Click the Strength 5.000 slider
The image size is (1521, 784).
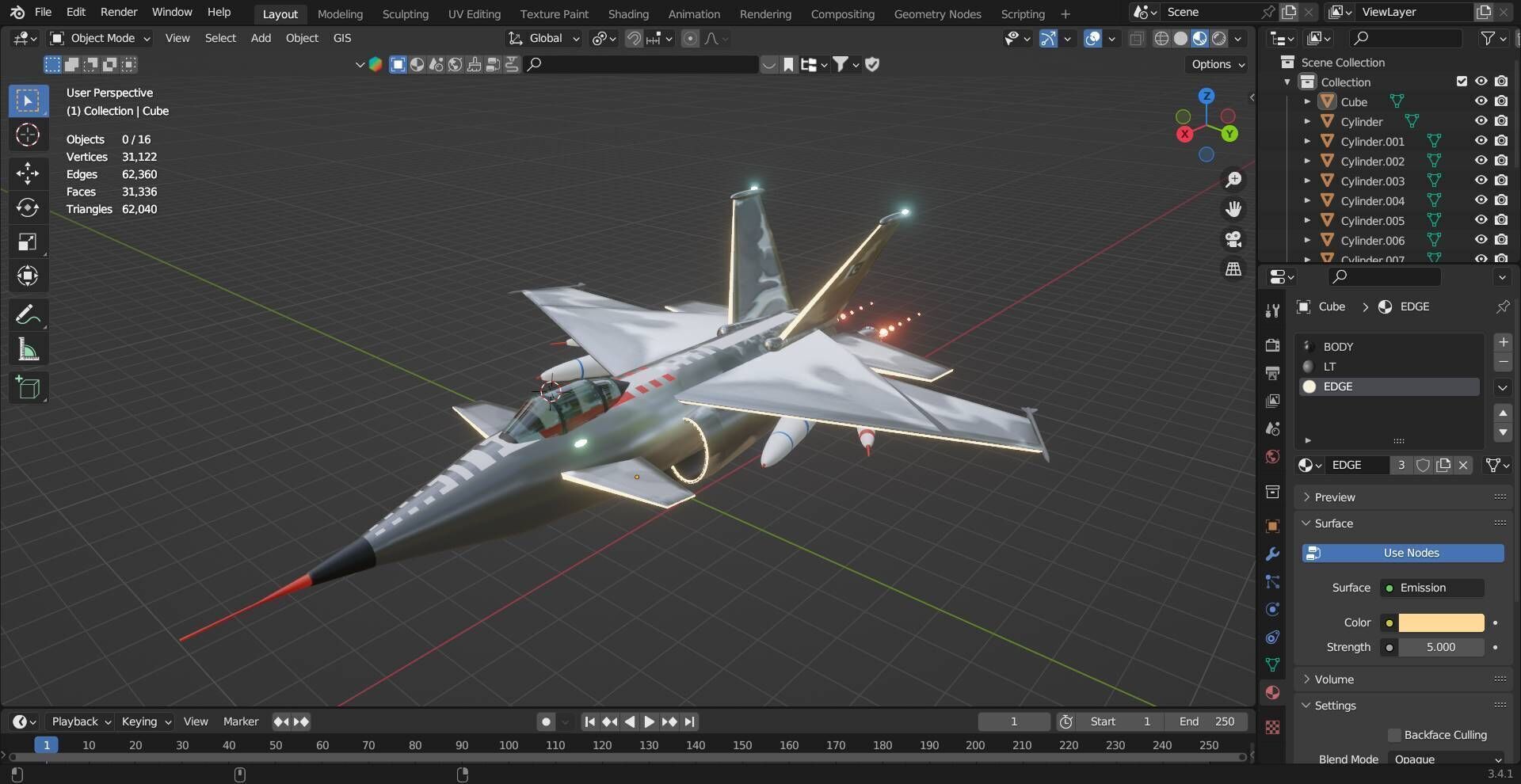1441,647
